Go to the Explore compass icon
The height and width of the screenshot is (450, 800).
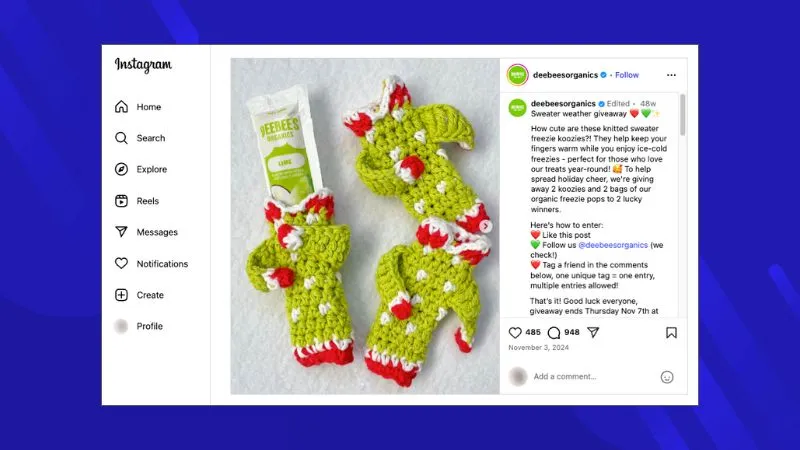(x=121, y=169)
